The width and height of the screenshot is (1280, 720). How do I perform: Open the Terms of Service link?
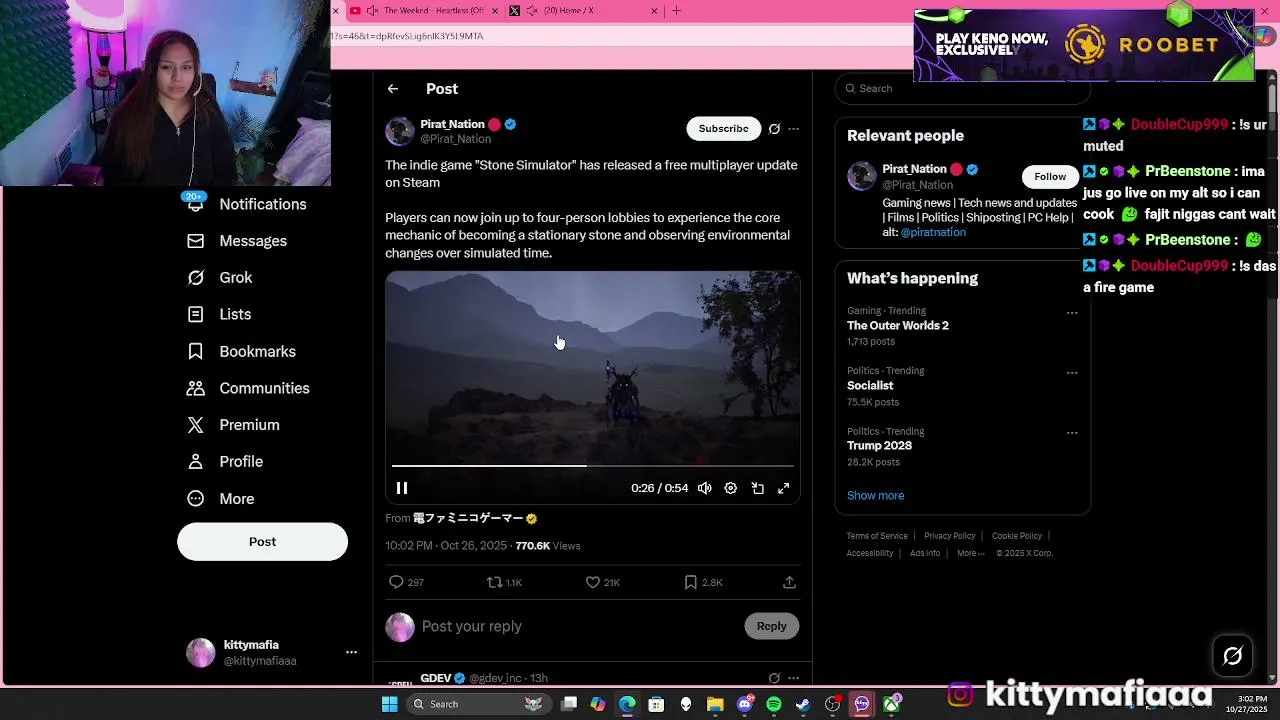tap(877, 536)
